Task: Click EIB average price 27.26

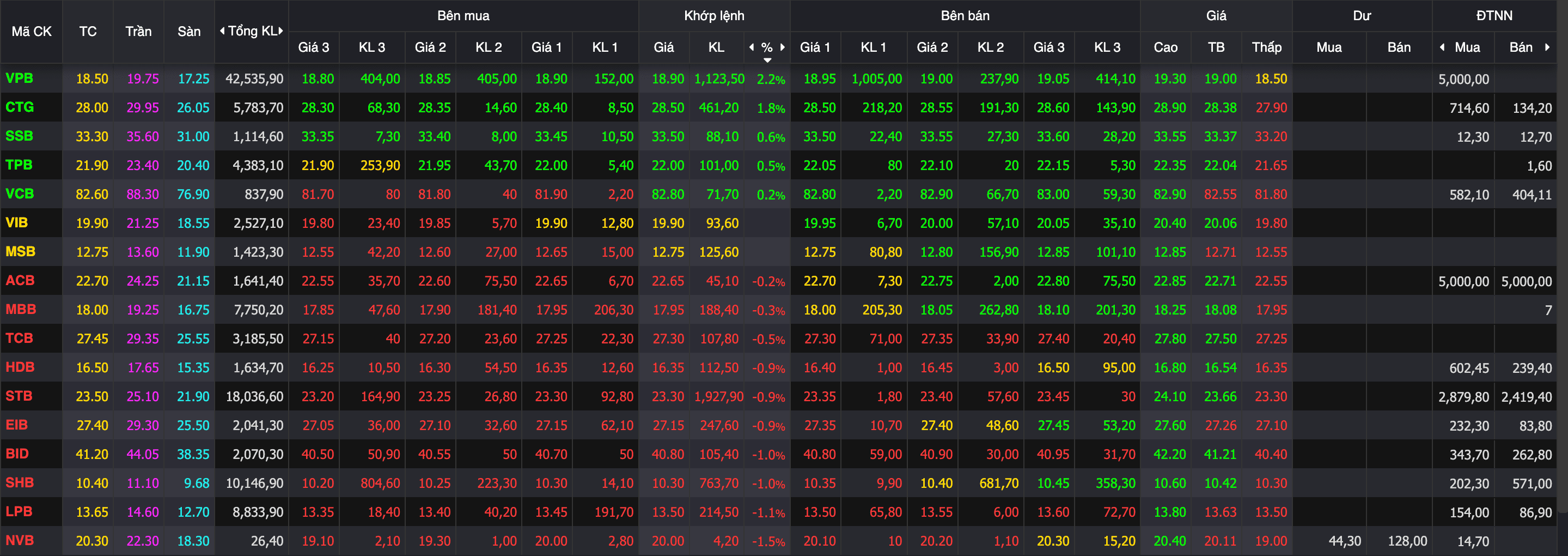Action: click(x=1221, y=426)
